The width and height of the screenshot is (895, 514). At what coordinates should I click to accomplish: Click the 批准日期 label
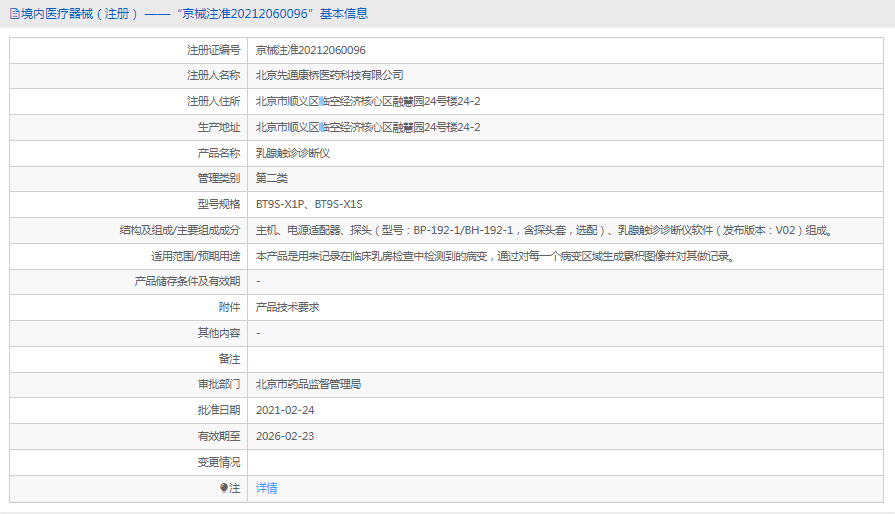[219, 410]
